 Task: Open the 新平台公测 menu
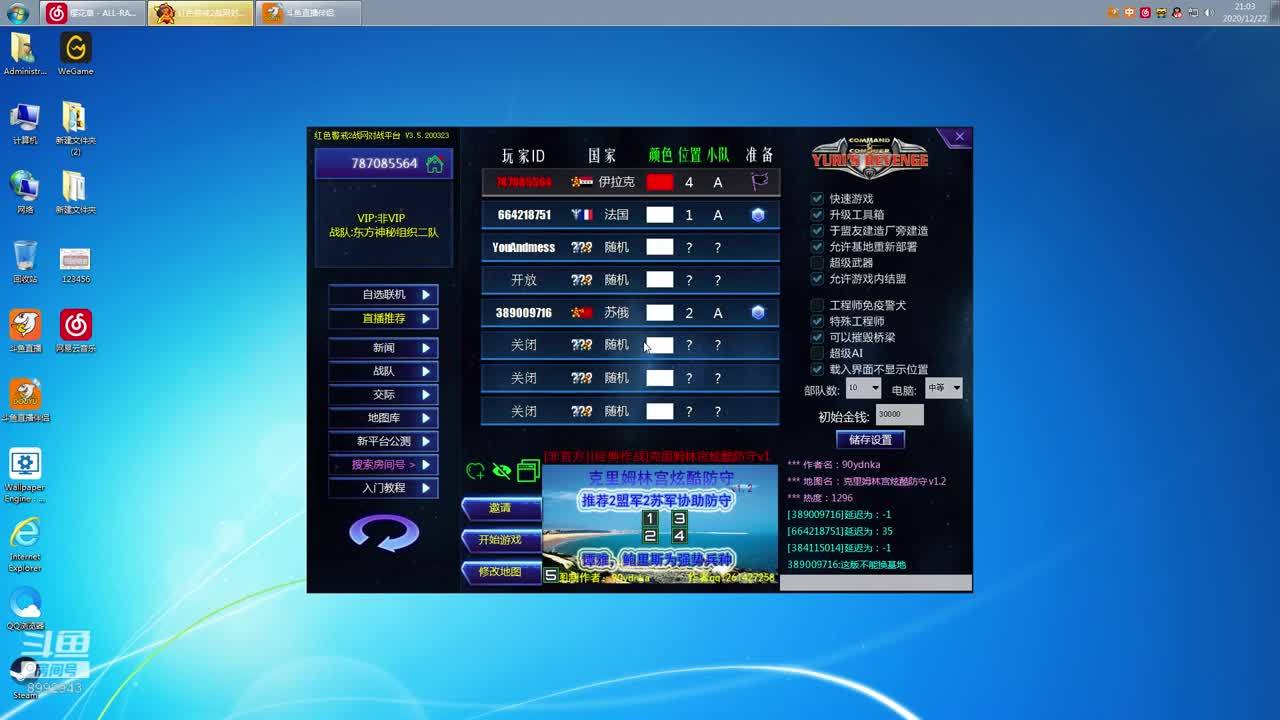pos(383,441)
